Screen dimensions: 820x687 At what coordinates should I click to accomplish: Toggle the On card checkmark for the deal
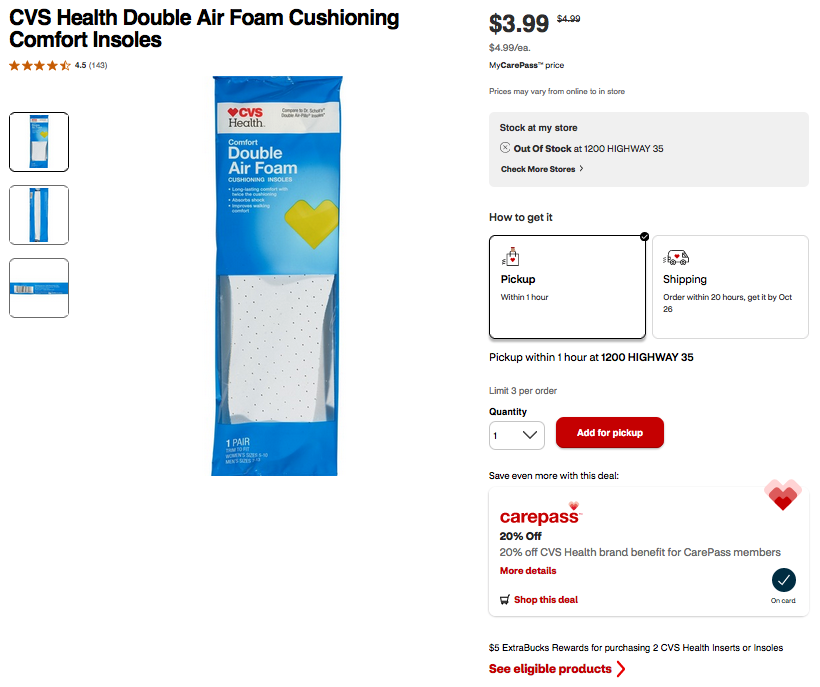pos(783,578)
